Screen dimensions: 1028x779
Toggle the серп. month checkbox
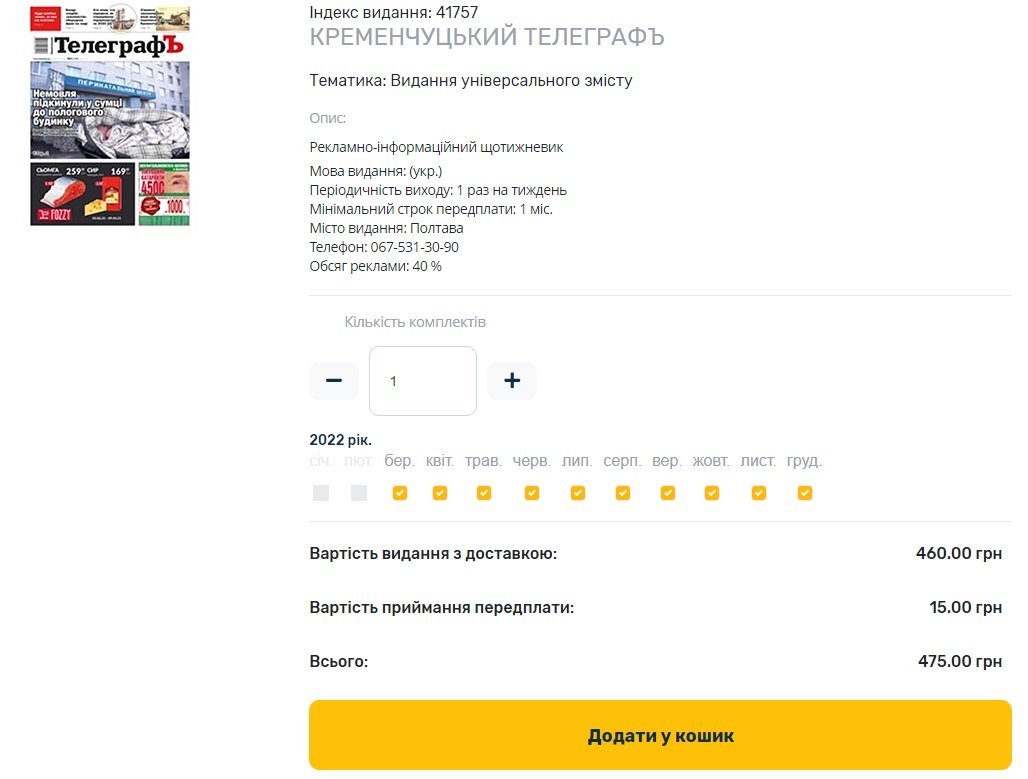click(623, 493)
